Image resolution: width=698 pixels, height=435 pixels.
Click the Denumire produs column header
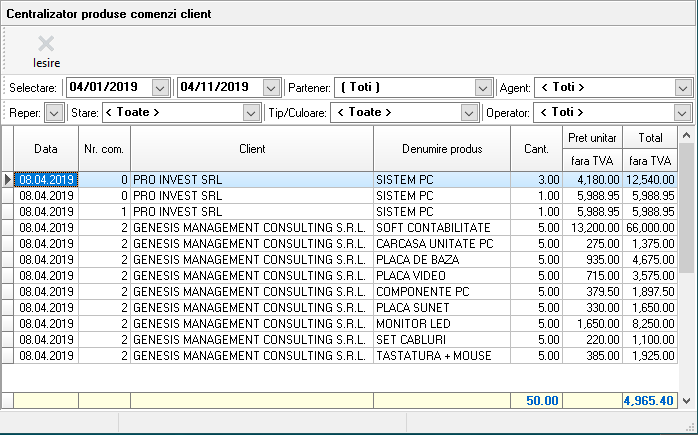442,149
